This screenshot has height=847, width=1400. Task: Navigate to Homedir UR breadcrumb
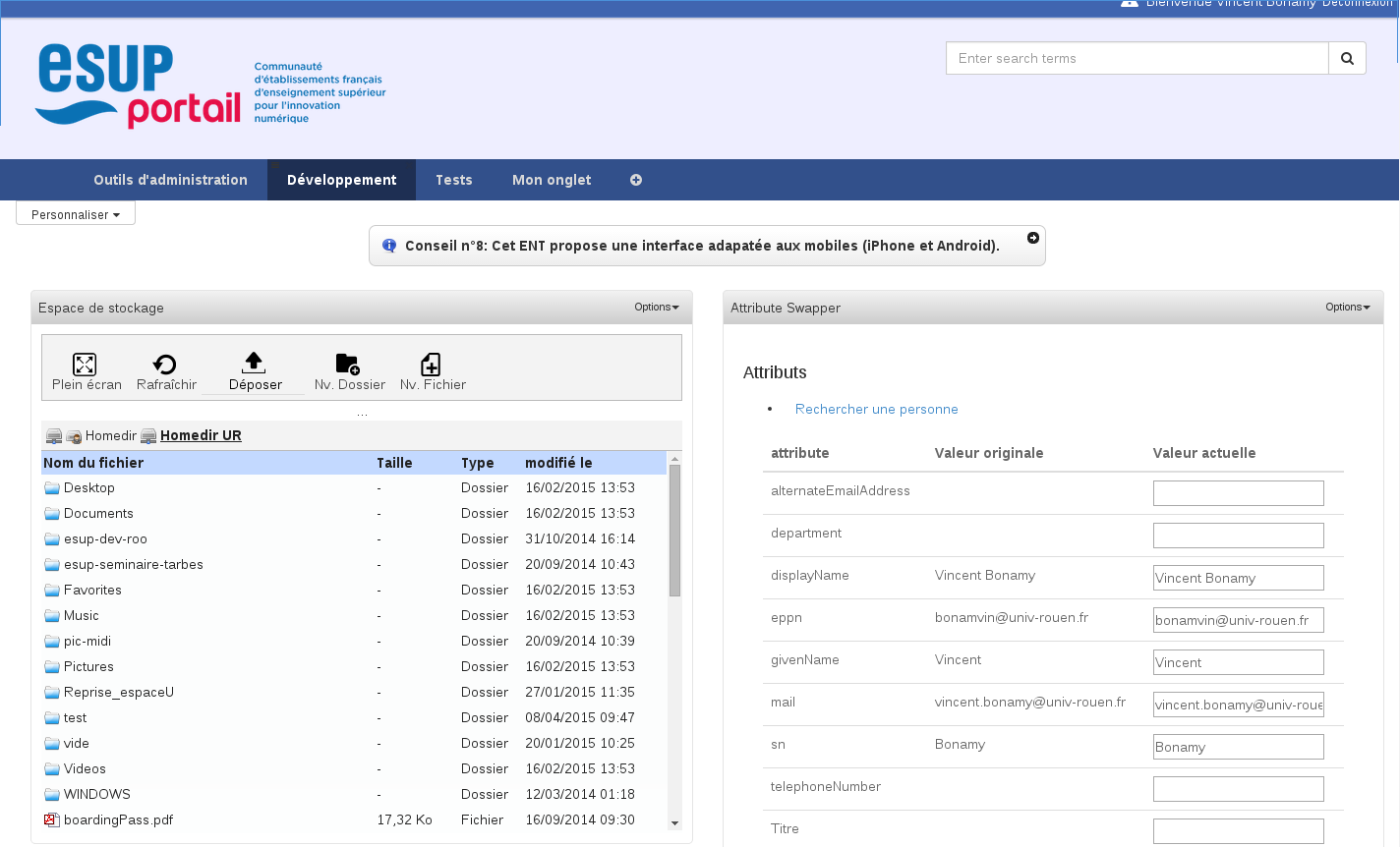(x=201, y=435)
